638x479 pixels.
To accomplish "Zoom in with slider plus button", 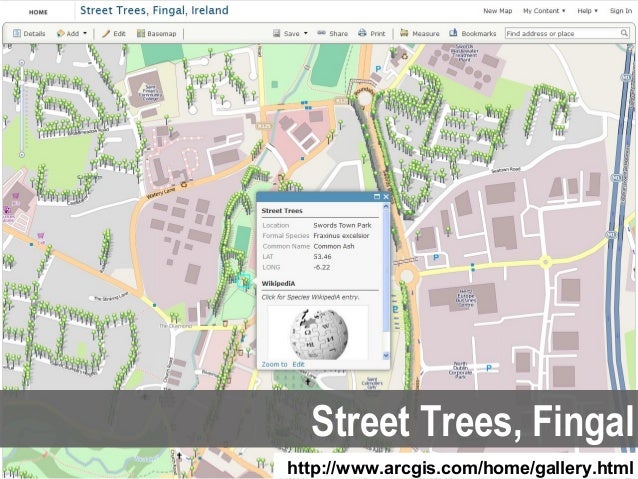I will point(22,63).
